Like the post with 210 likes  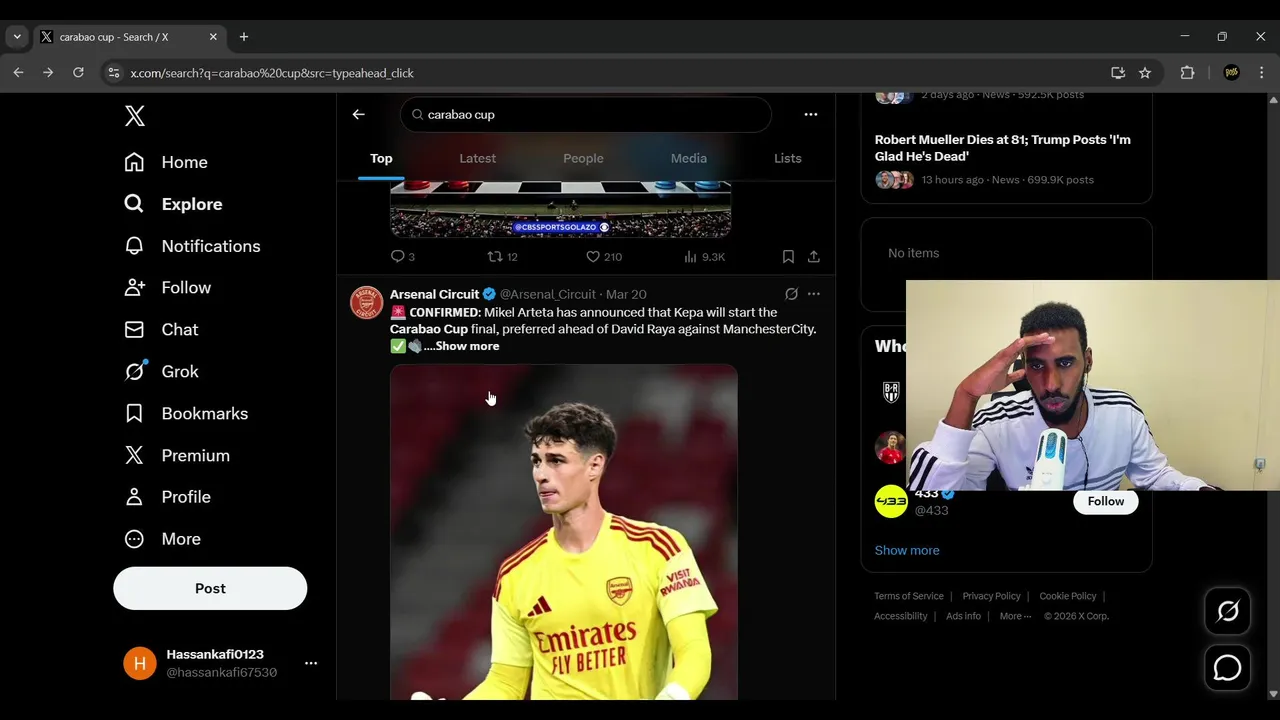pyautogui.click(x=604, y=257)
